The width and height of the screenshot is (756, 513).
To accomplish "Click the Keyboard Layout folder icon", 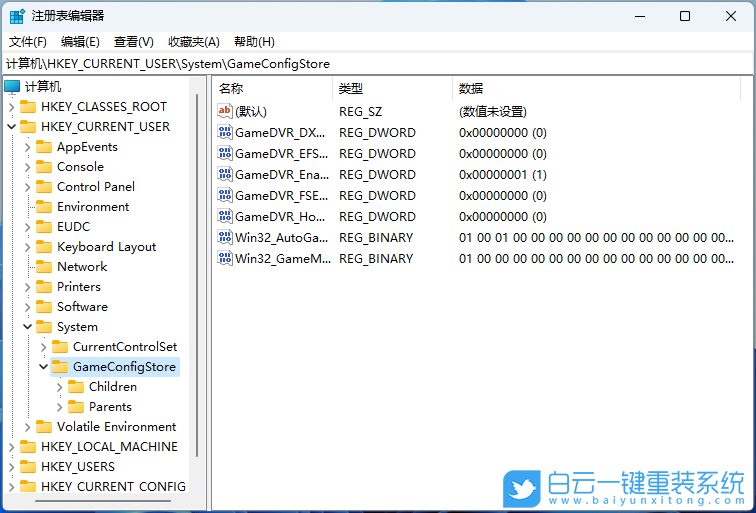I will click(44, 247).
